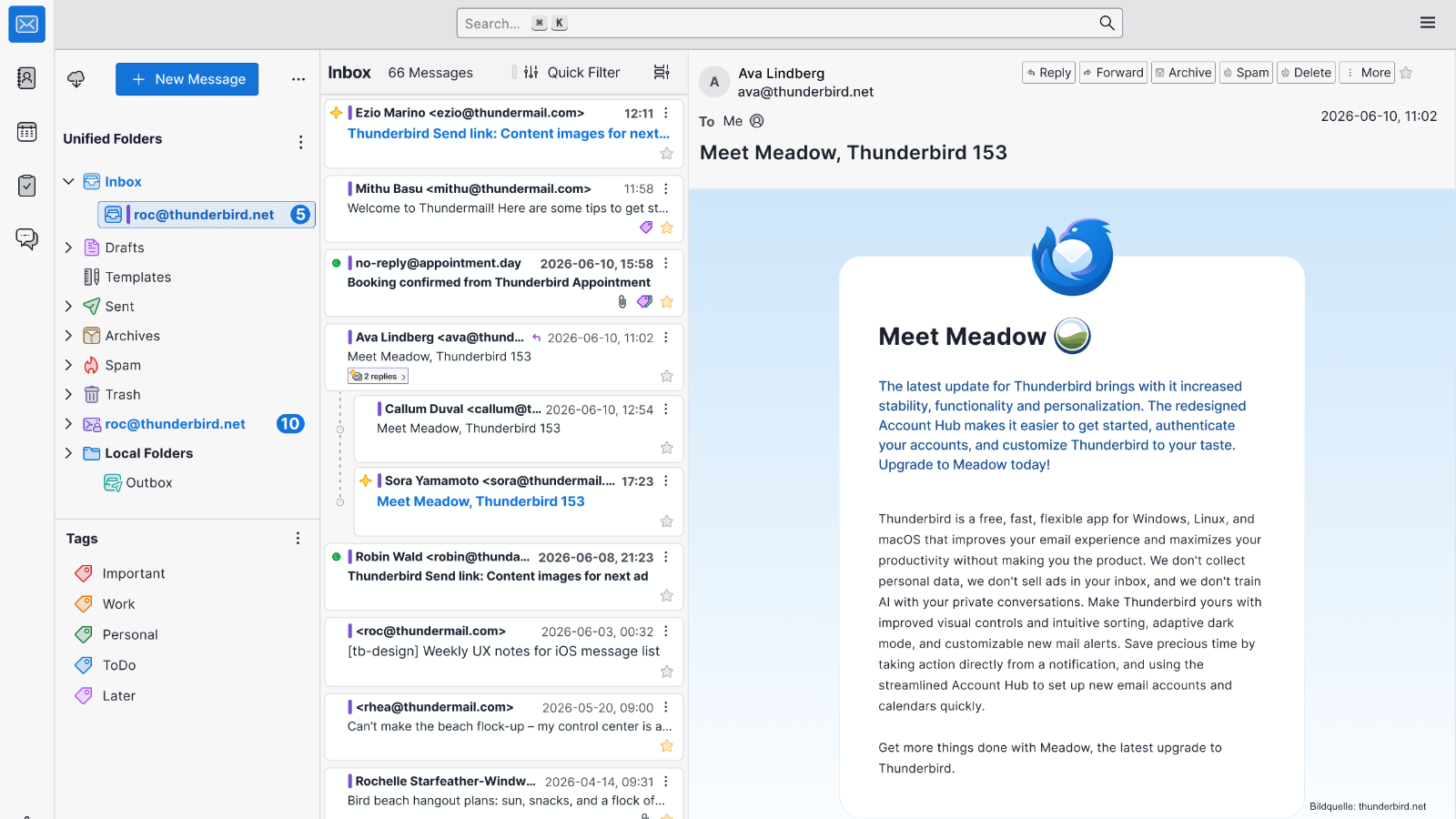Expand the Trash folder
This screenshot has width=1456, height=819.
click(x=68, y=394)
